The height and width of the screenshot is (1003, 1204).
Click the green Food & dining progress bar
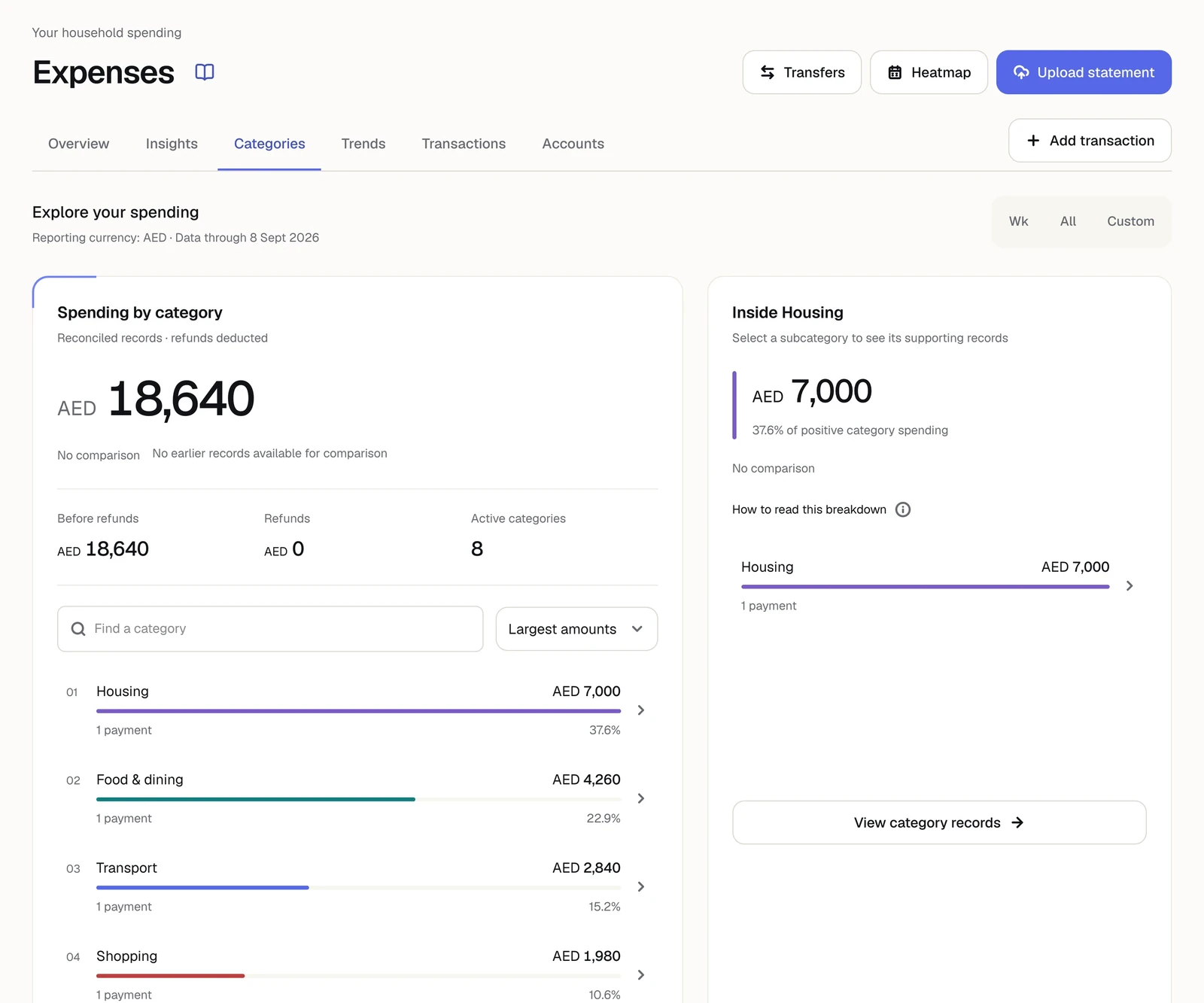(256, 799)
